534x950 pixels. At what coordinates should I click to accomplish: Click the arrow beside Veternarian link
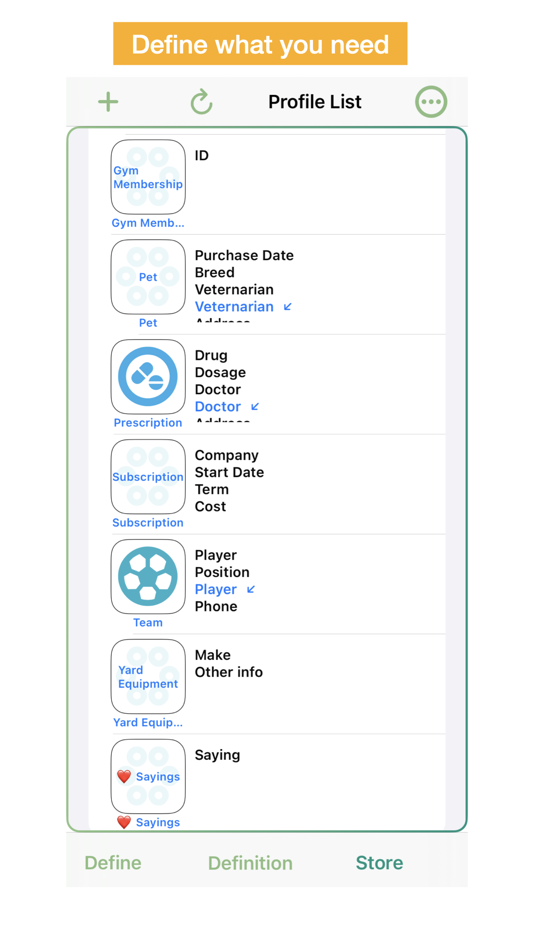point(288,307)
